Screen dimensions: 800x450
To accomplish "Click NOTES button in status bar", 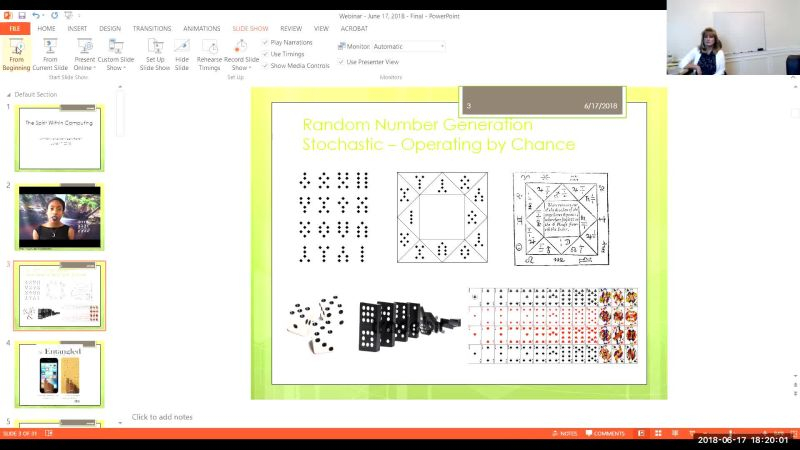I will (564, 434).
